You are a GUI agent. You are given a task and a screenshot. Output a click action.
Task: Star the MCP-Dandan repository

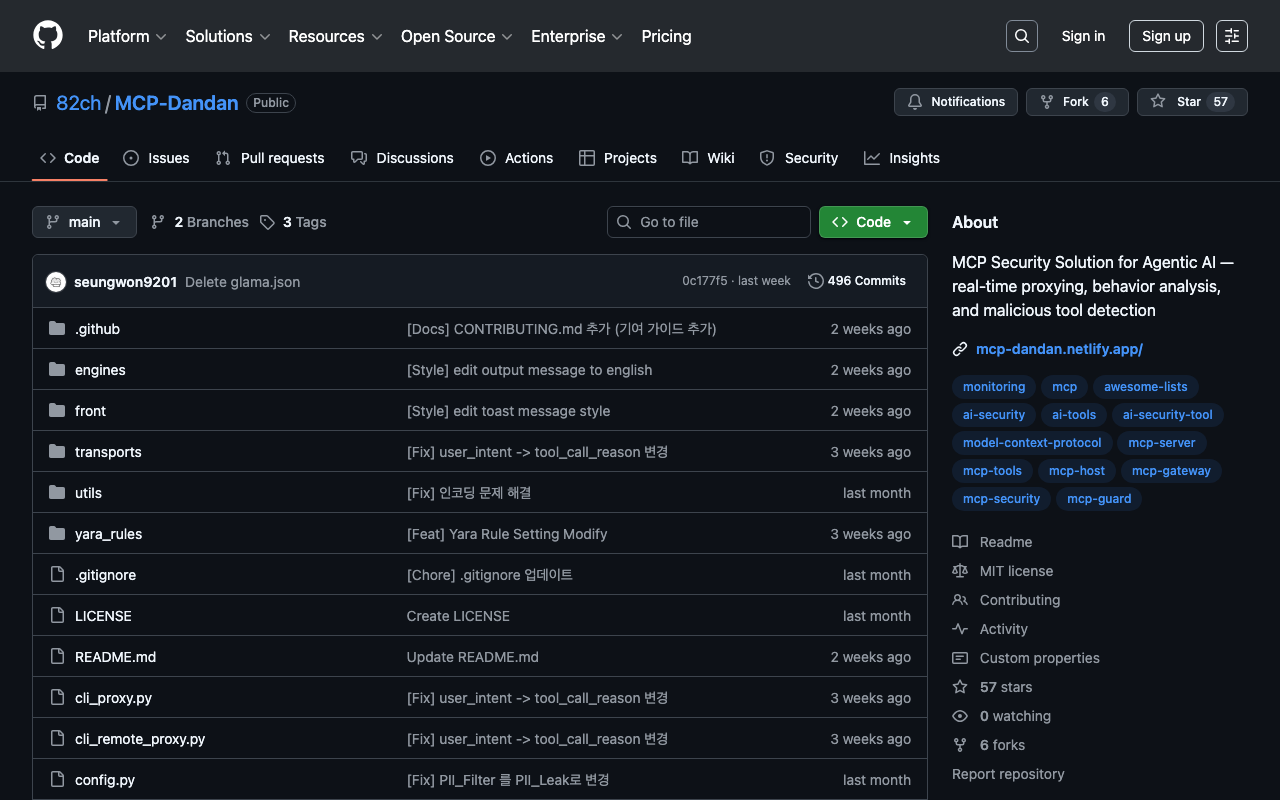pos(1191,102)
